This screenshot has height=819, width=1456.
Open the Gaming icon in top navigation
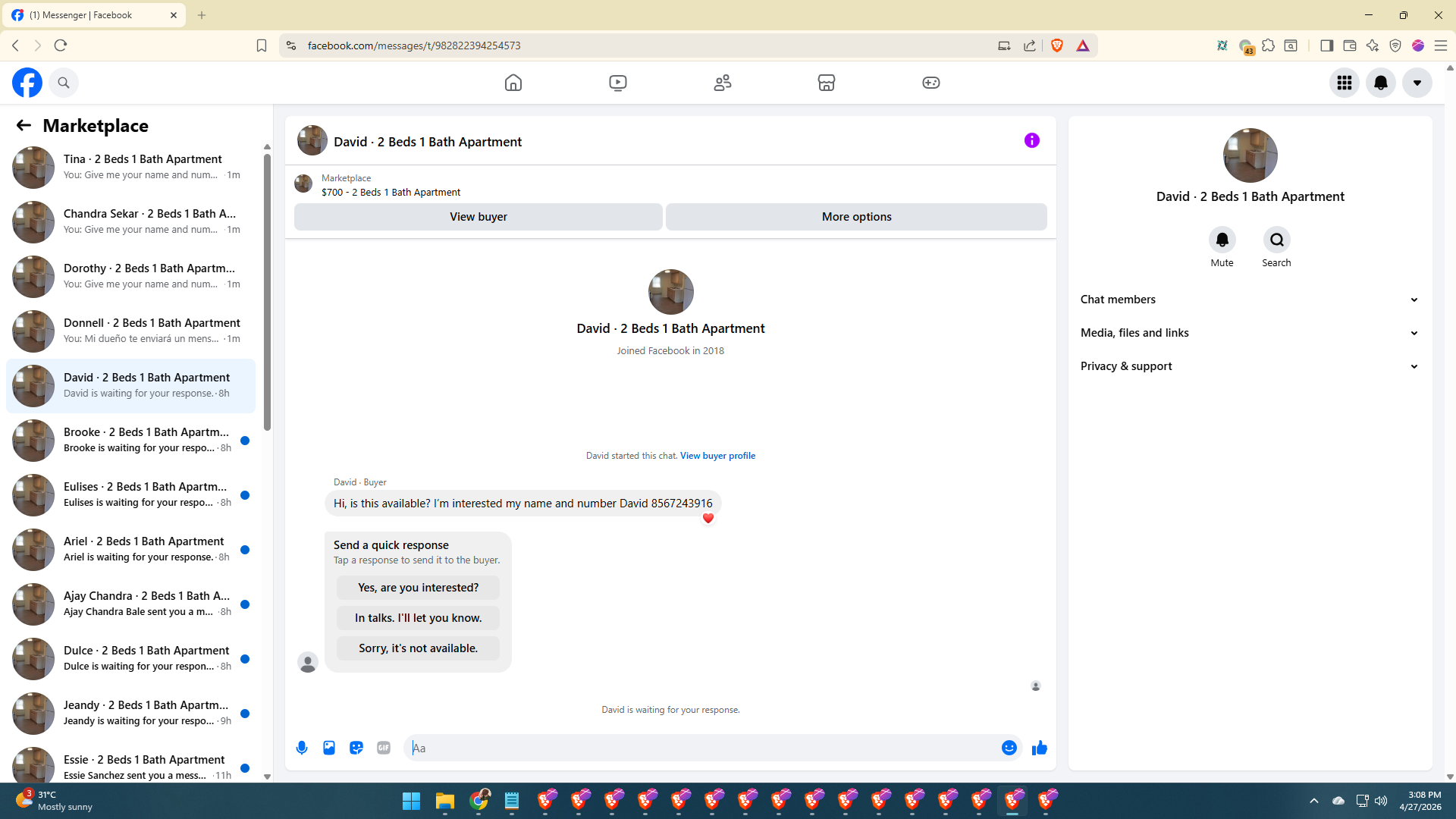pyautogui.click(x=931, y=83)
